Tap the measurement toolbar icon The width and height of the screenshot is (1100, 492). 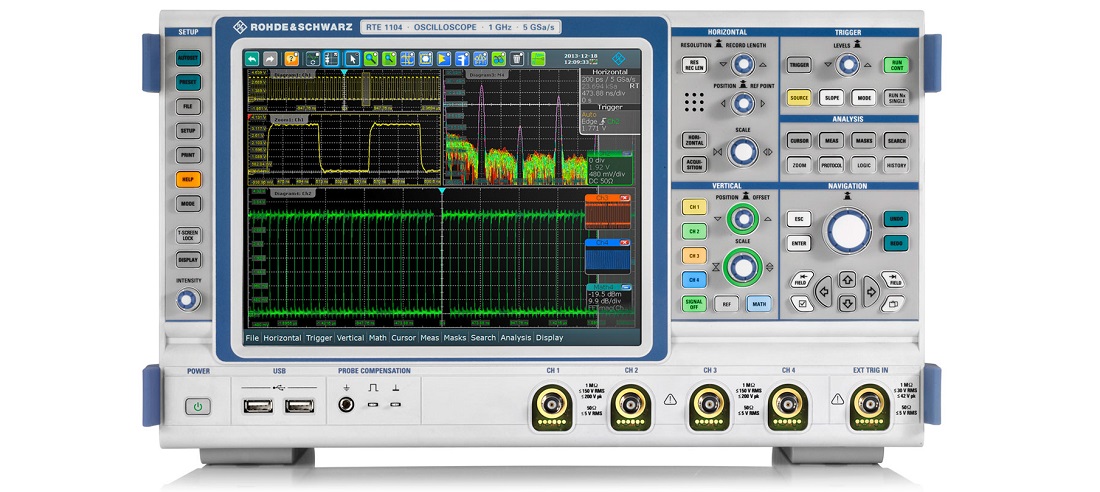point(462,59)
